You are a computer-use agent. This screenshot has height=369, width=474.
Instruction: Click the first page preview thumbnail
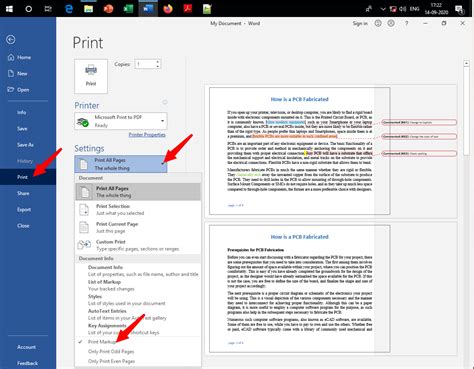(x=299, y=151)
